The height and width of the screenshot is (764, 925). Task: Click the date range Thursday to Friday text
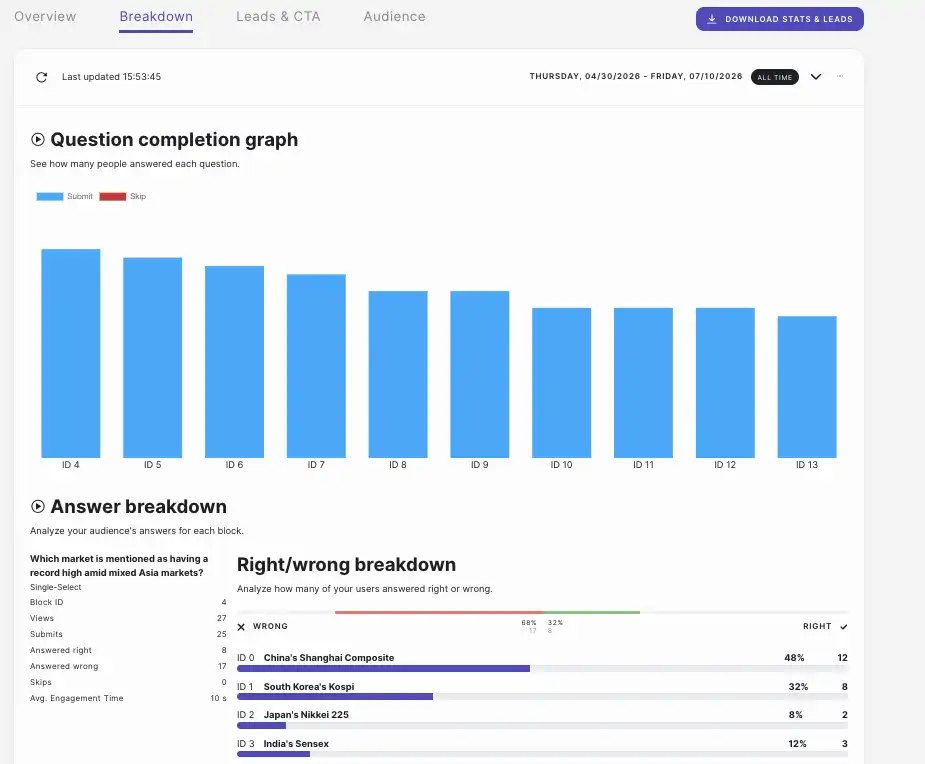pos(636,76)
